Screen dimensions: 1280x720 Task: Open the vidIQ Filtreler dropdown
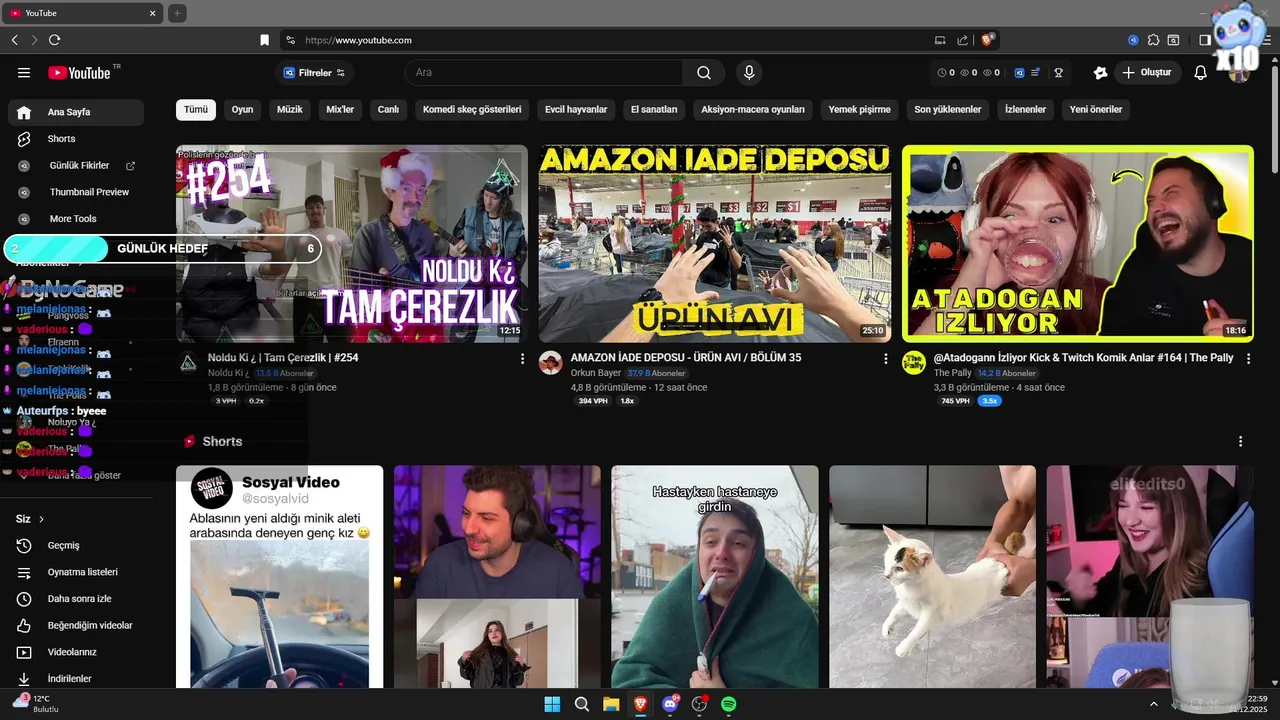[x=314, y=73]
